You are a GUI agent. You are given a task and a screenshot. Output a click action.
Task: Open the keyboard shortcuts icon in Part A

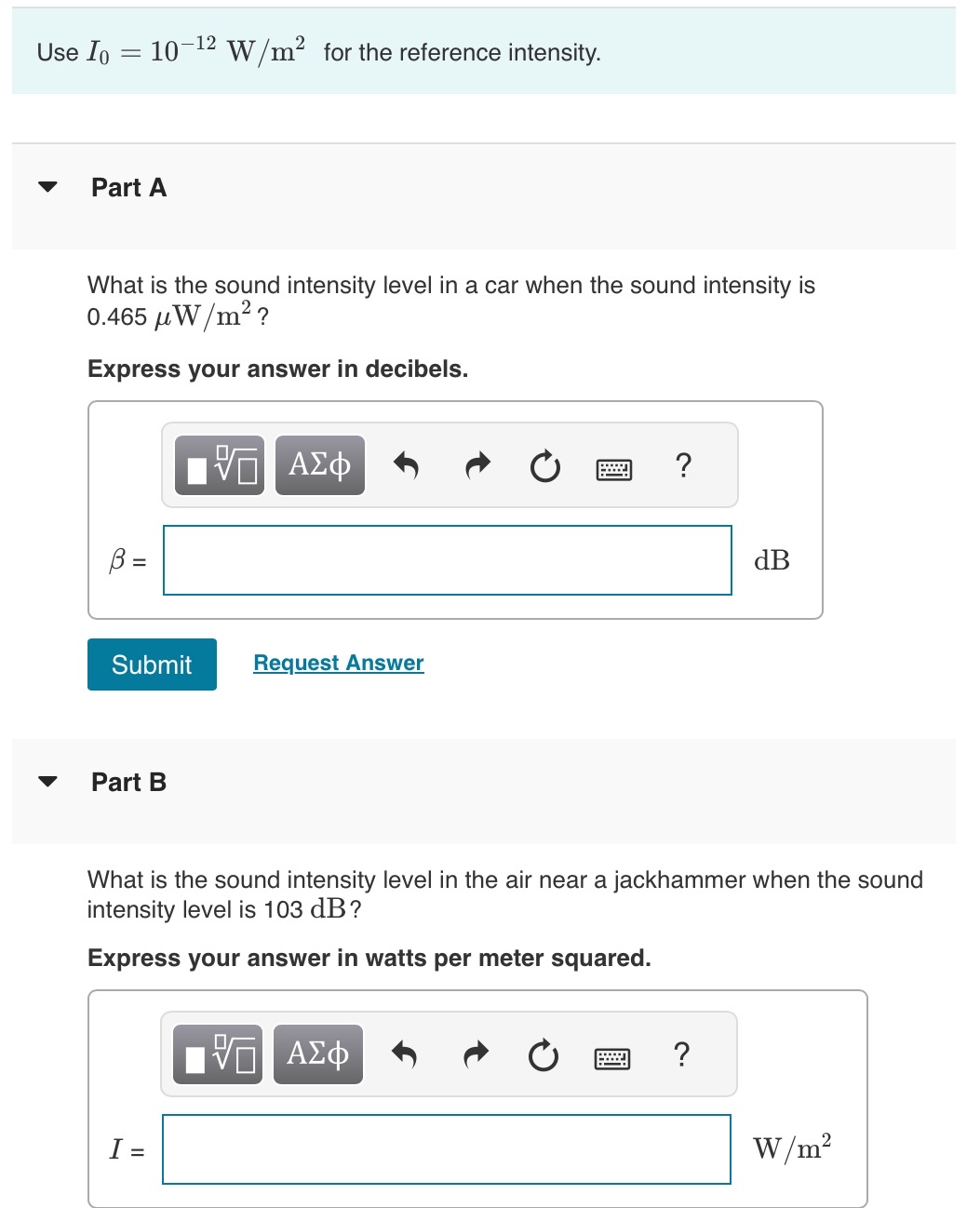click(613, 467)
